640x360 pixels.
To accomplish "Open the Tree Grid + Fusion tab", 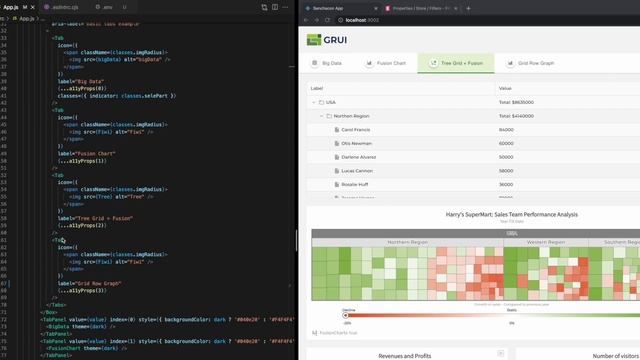I will tap(456, 63).
